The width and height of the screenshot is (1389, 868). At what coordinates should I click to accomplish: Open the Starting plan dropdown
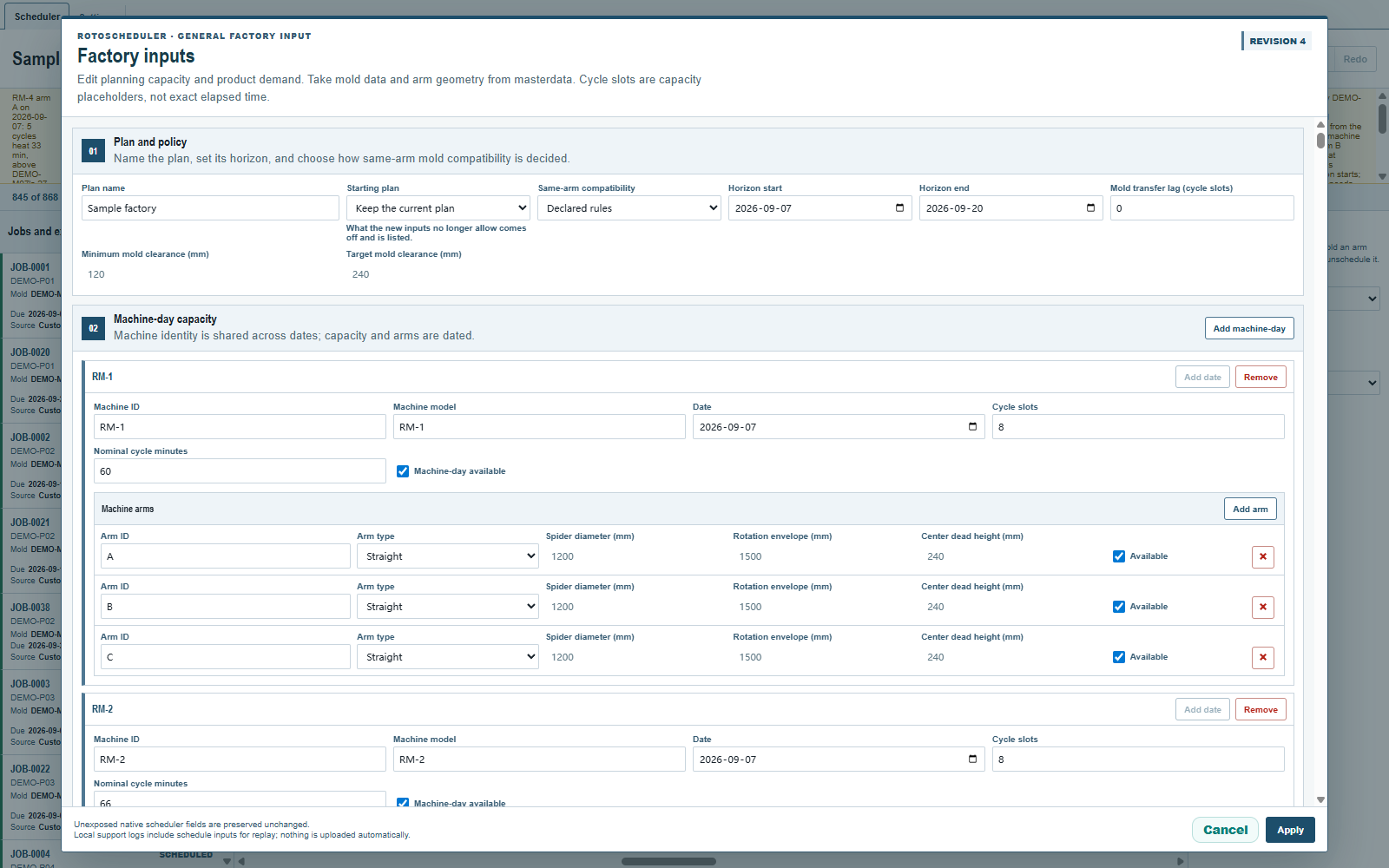438,208
